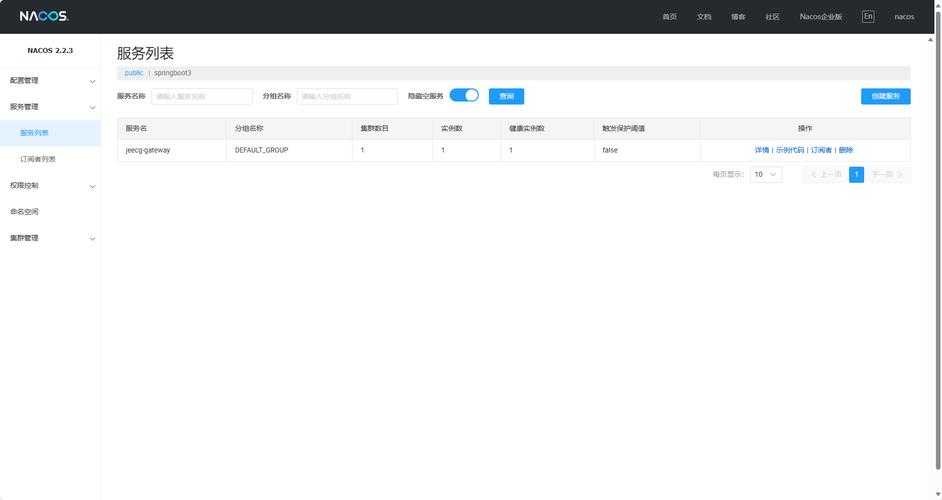Open 订阅者 for jeecg-gateway
Screen dimensions: 942x500
pos(821,150)
